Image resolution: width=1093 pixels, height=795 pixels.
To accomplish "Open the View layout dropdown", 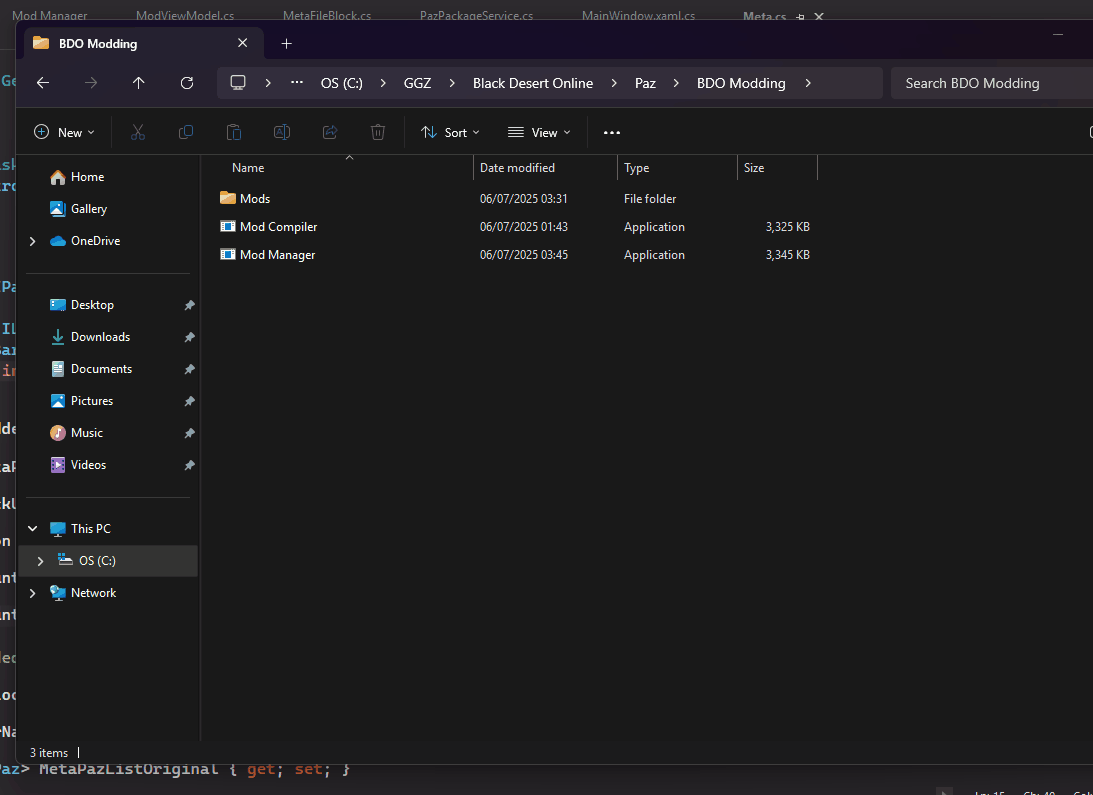I will (539, 132).
